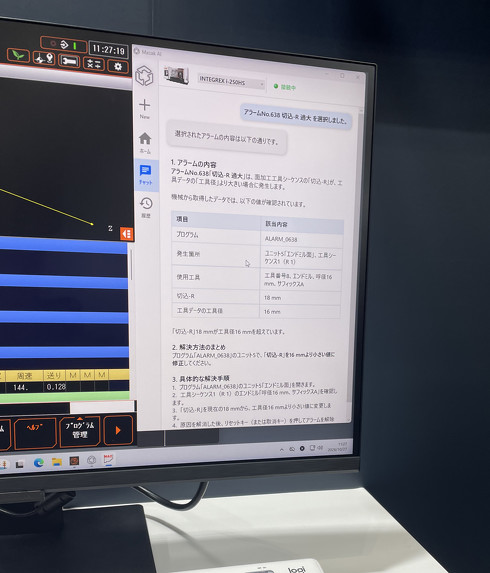Open the gear settings icon in CNC toolbar
This screenshot has width=490, height=573.
click(x=118, y=67)
